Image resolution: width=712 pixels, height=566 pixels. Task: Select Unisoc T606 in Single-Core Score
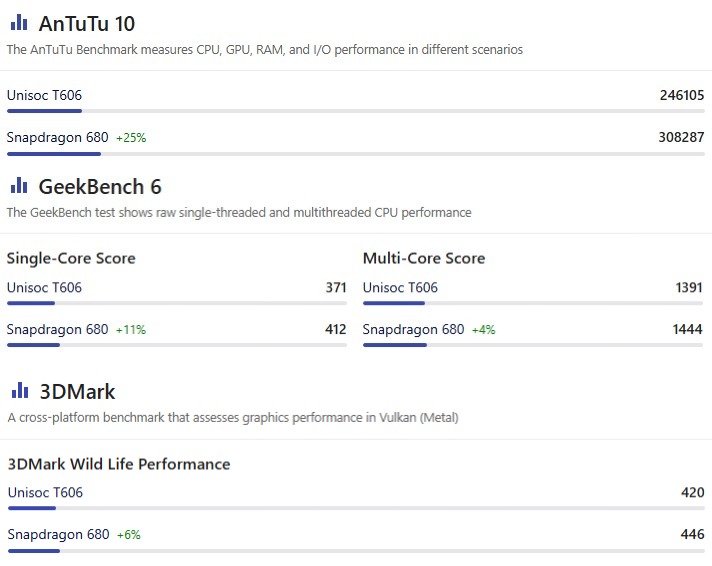44,288
